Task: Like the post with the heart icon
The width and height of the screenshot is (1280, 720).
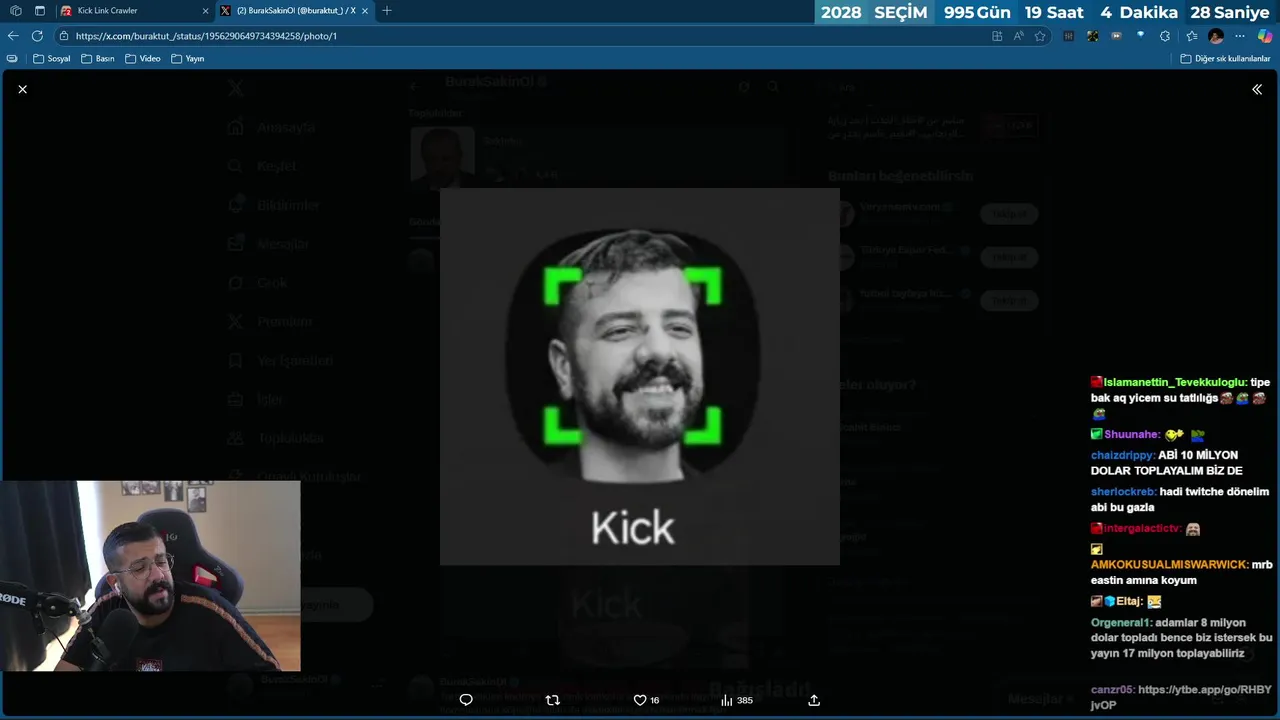Action: [640, 700]
